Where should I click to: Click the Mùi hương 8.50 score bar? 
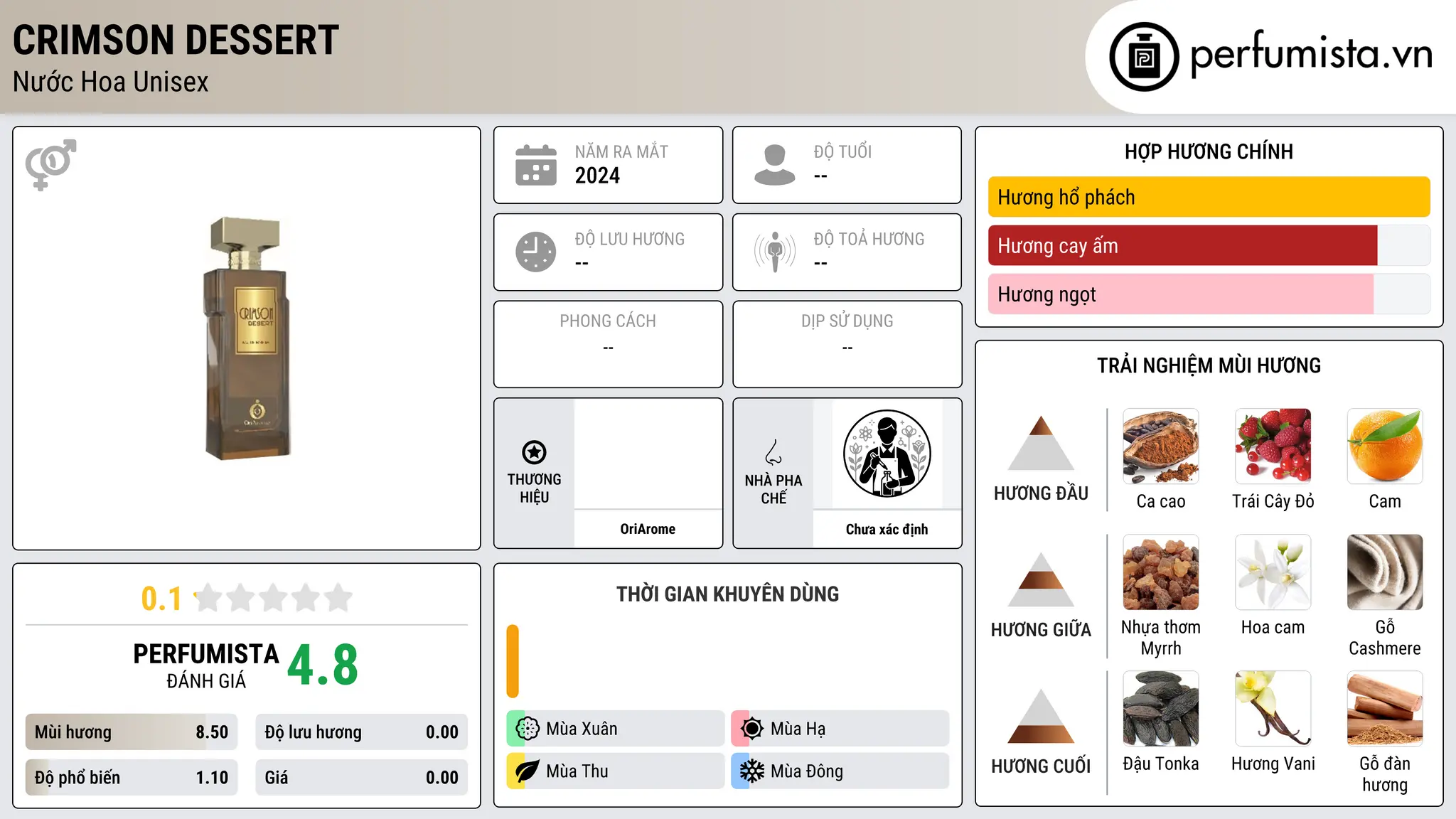coord(132,732)
